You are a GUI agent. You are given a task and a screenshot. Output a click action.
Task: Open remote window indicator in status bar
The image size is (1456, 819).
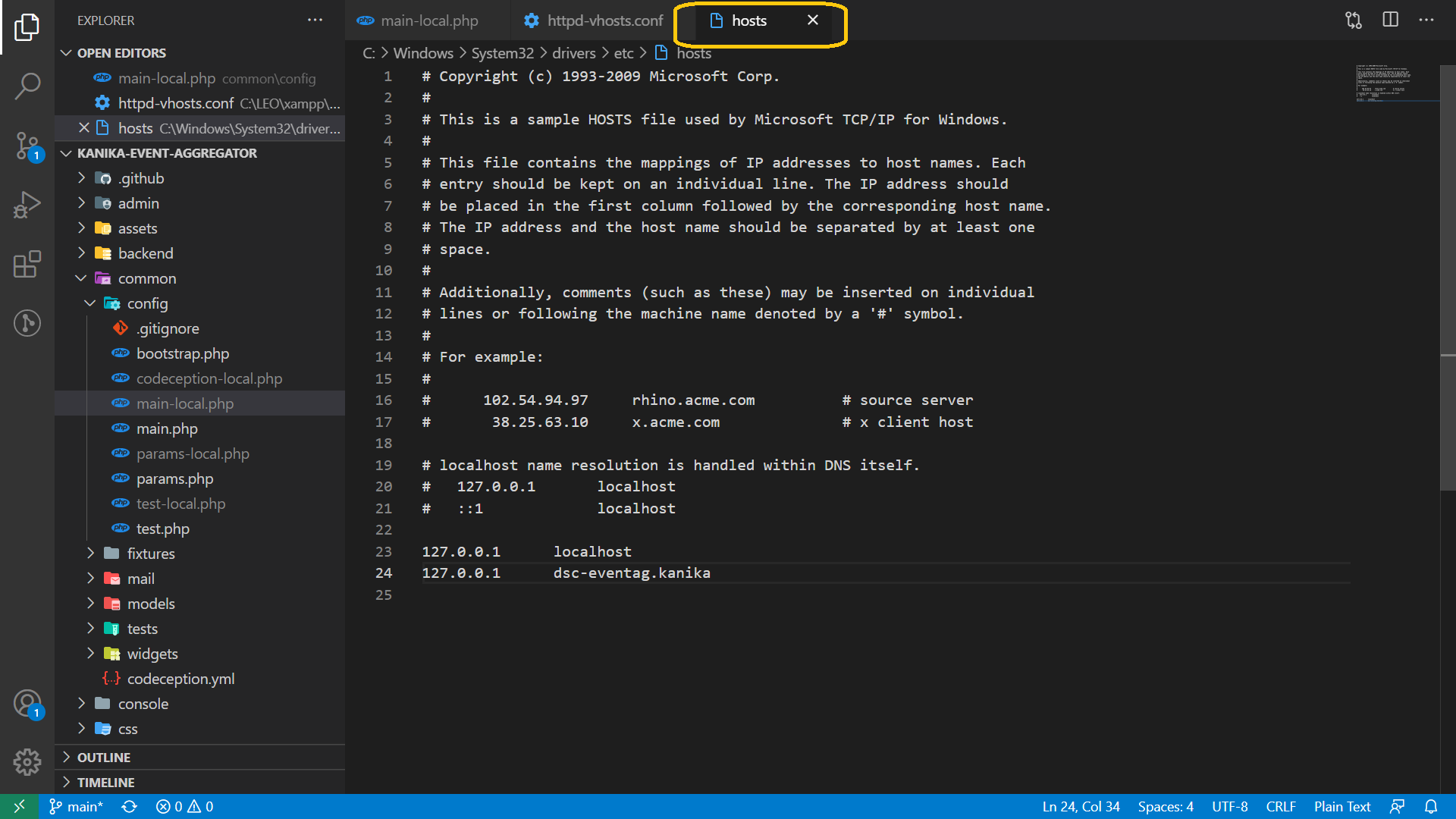19,807
